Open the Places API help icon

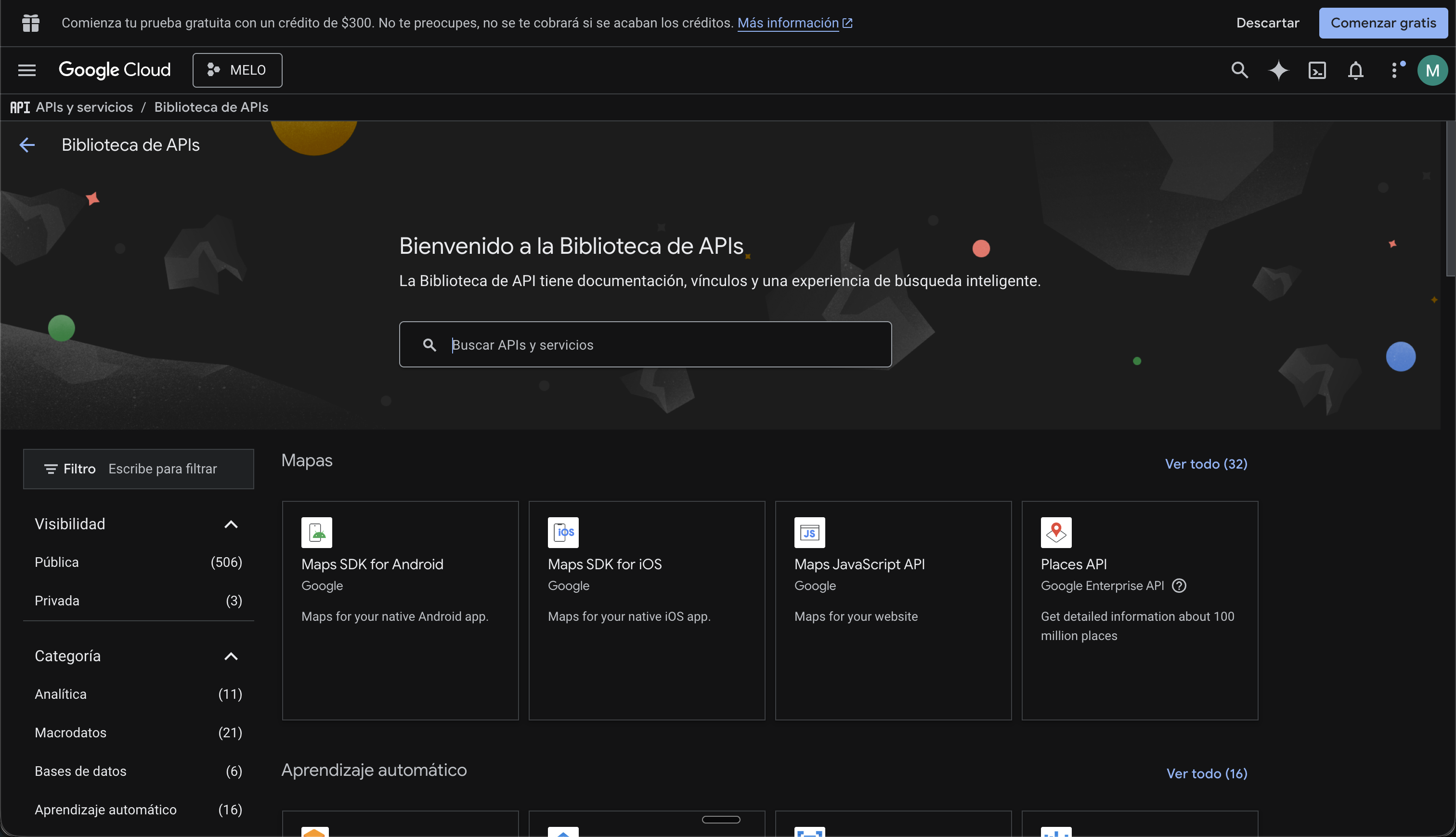[x=1180, y=585]
